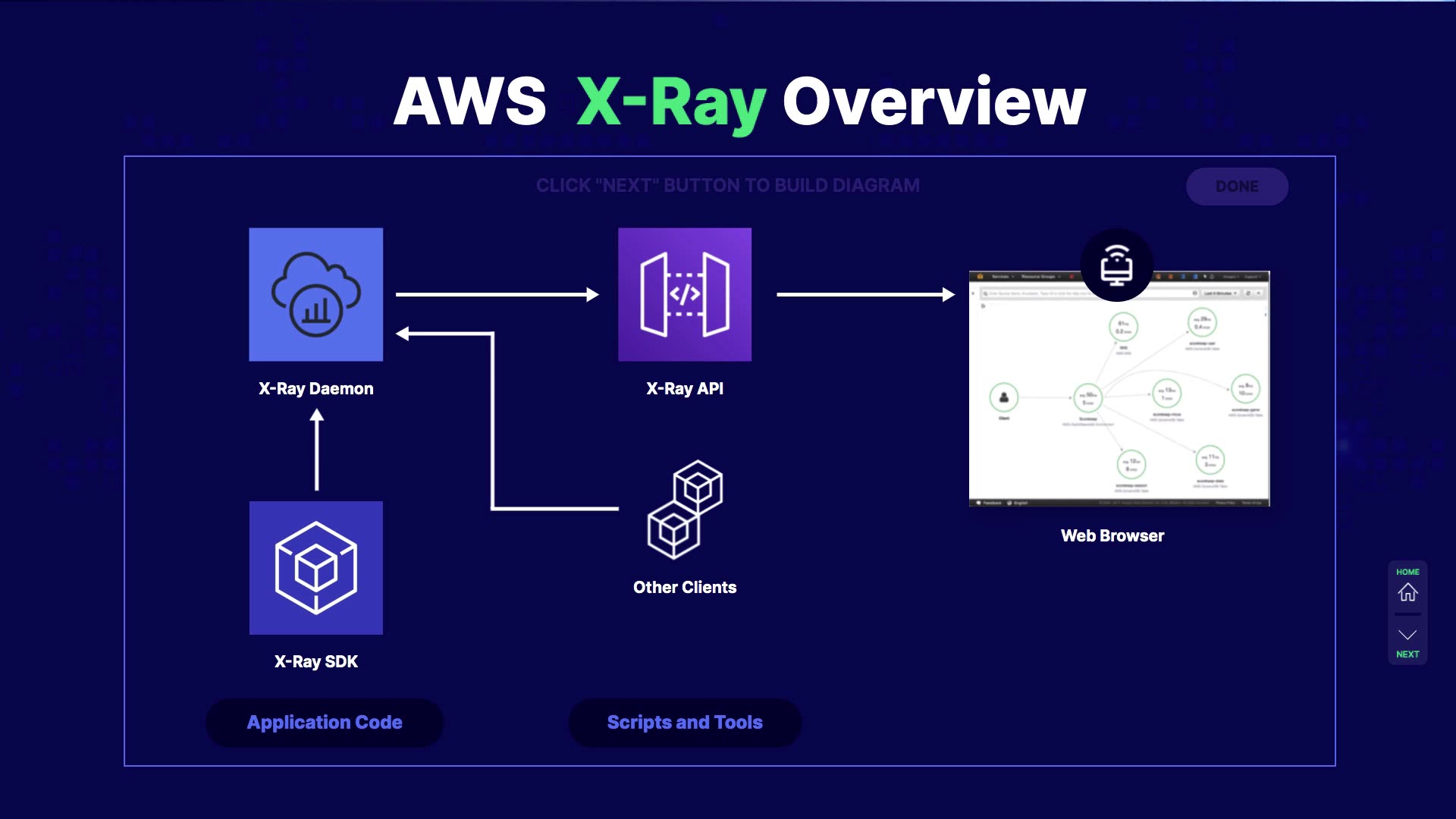Screen dimensions: 1456x819
Task: Click the 'Click Next button to build diagram' text
Action: click(727, 186)
